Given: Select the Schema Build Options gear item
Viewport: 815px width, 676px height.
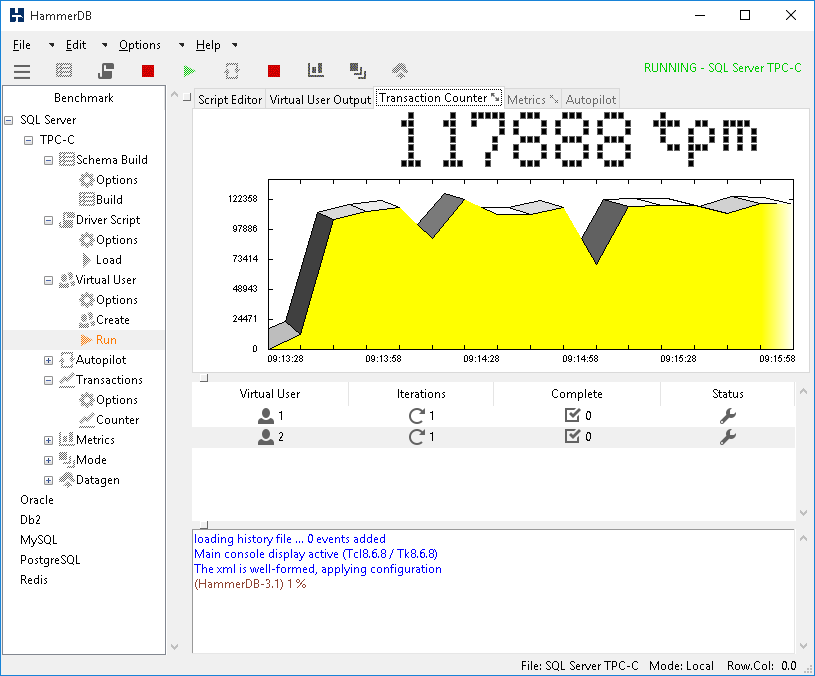Looking at the screenshot, I should click(109, 180).
